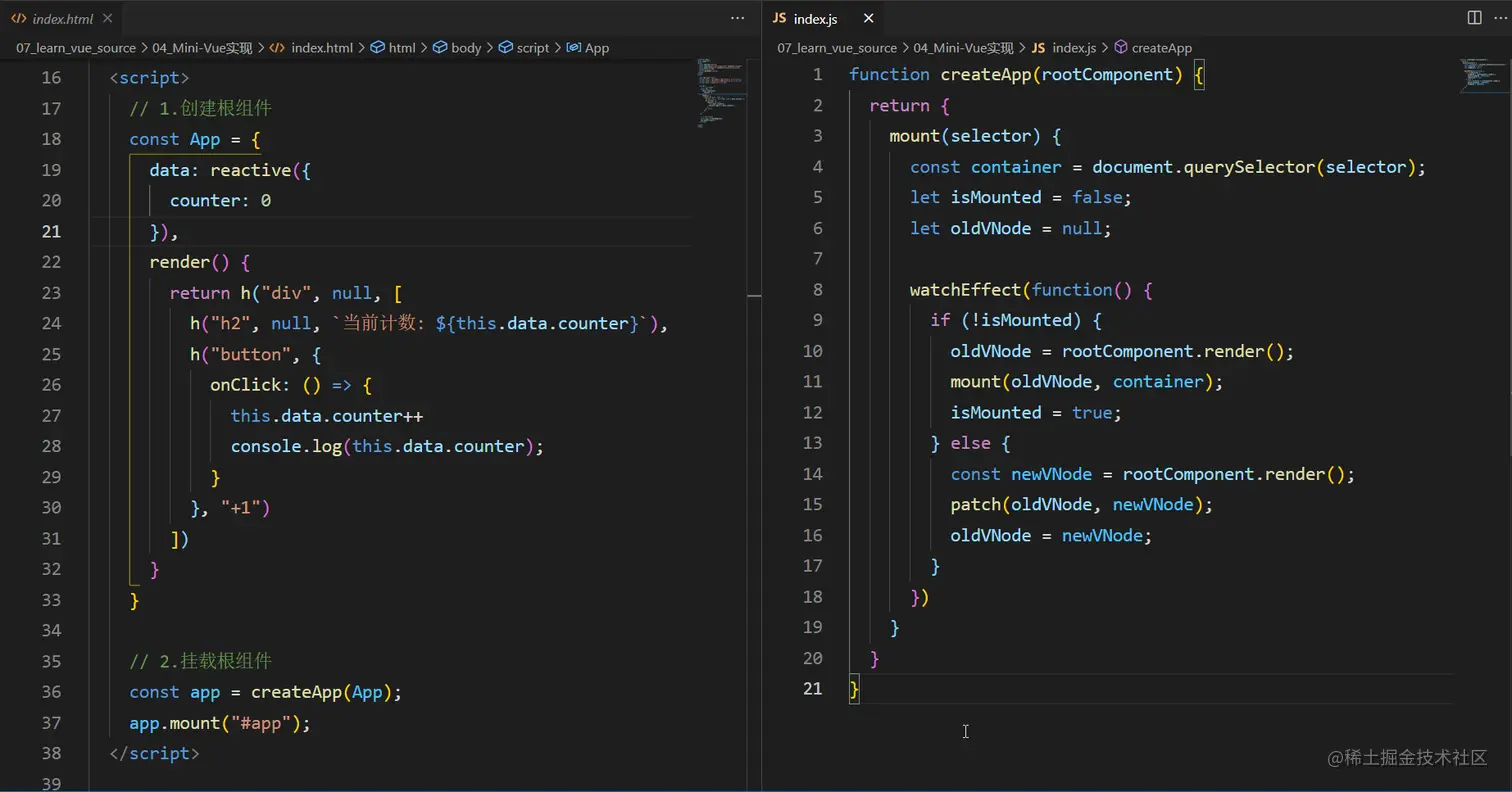Click the split editor right icon

[1474, 18]
